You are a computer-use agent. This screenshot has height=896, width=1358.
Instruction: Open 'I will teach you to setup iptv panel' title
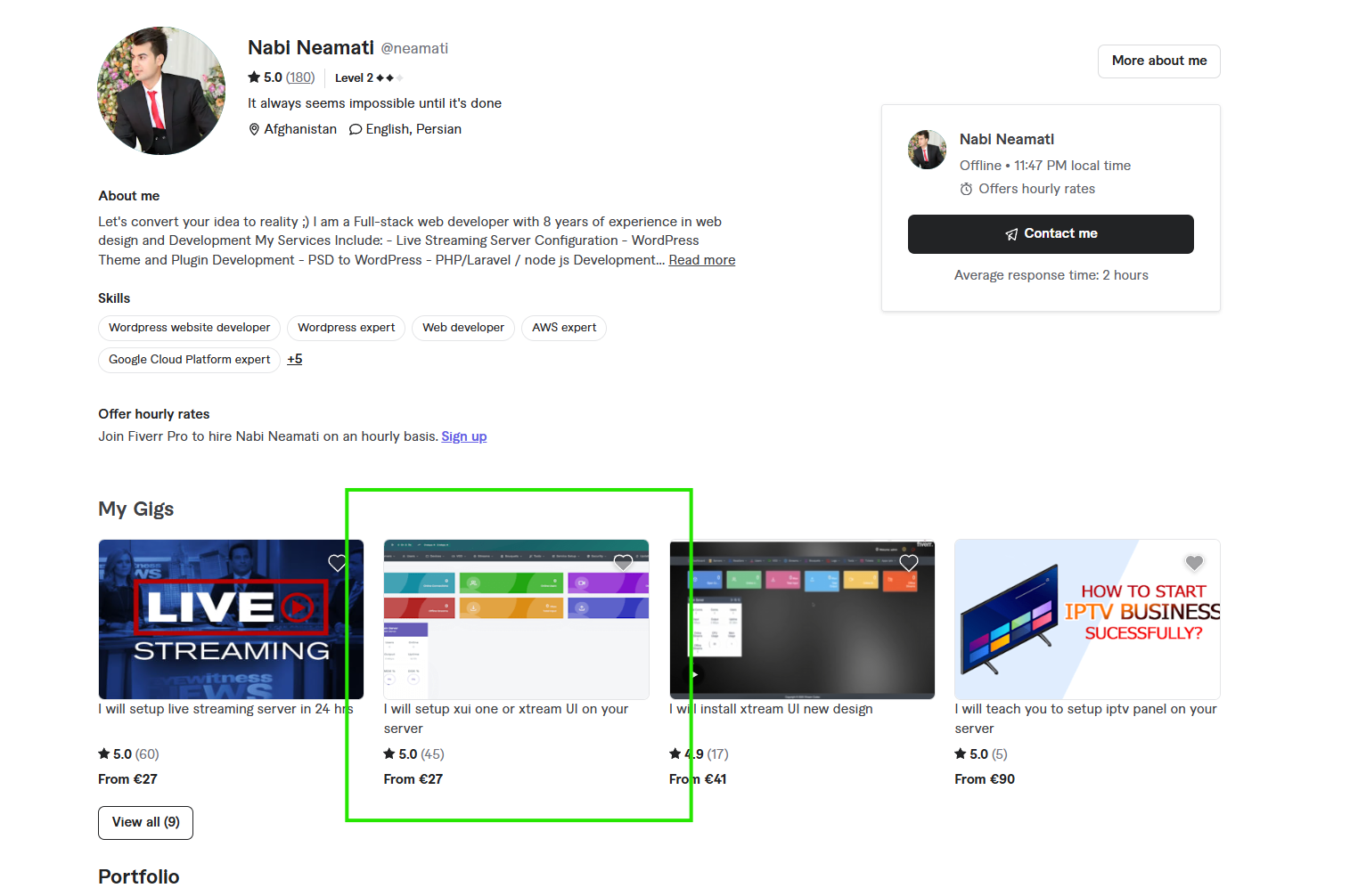[x=1085, y=719]
